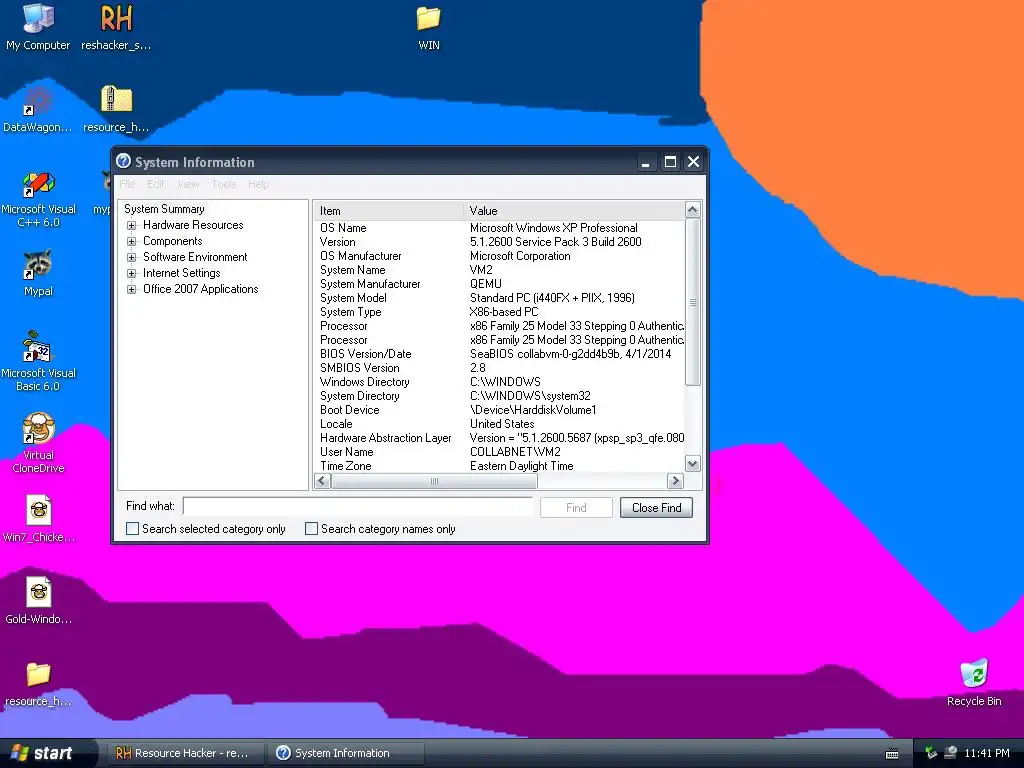Screen dimensions: 1024x768
Task: Select the System Model row
Action: (499, 298)
